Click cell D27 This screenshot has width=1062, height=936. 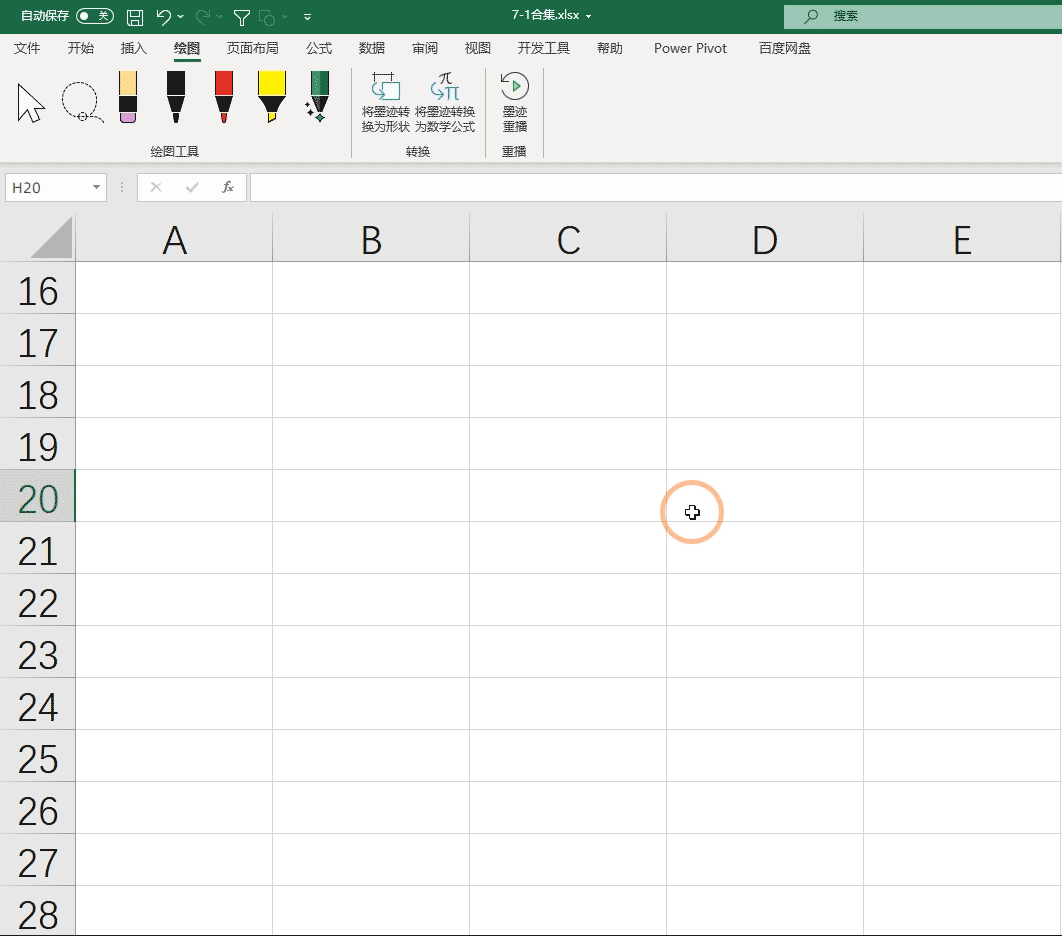(x=765, y=860)
